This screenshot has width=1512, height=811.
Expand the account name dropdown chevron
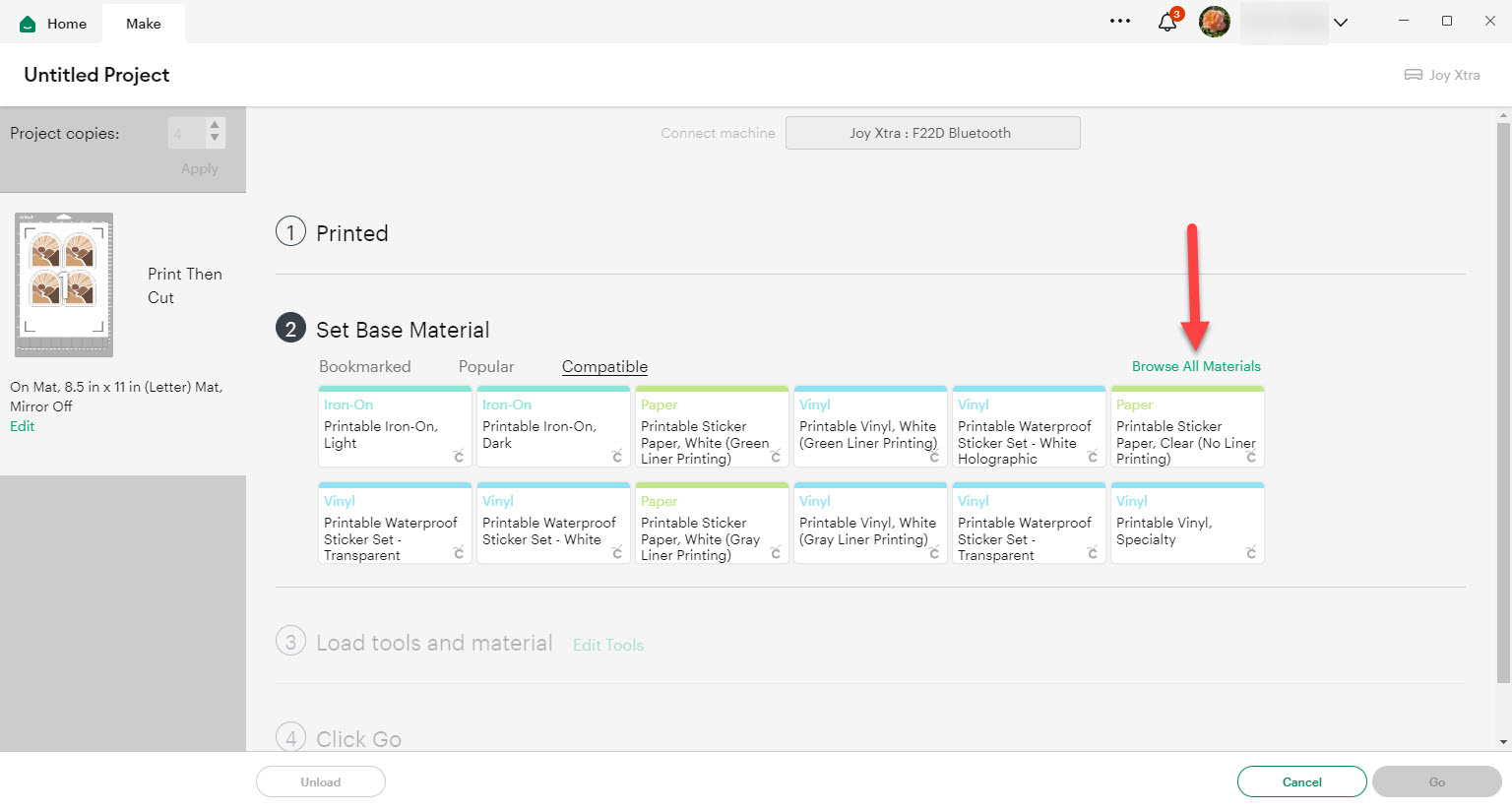point(1340,23)
